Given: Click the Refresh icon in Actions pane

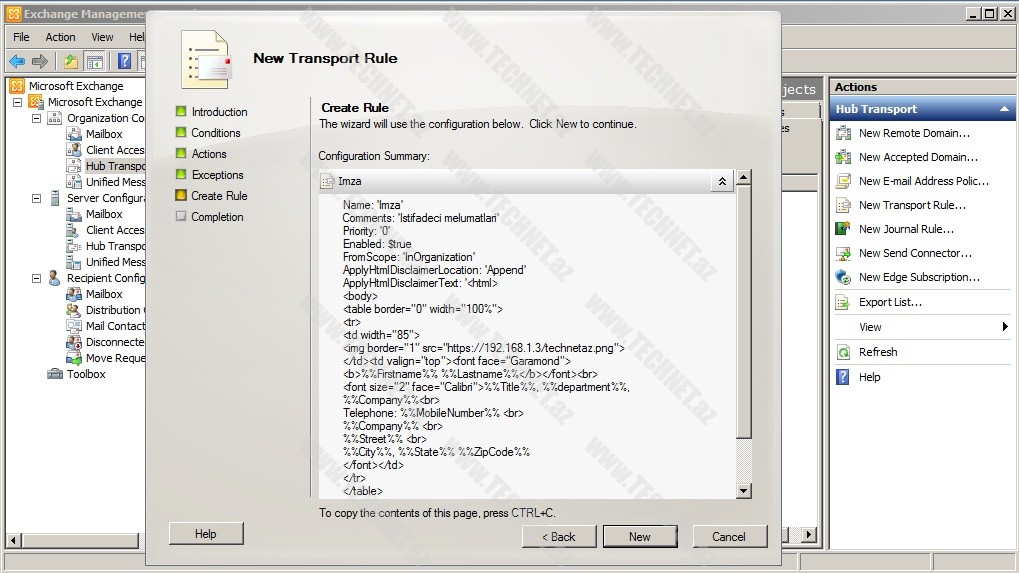Looking at the screenshot, I should (x=843, y=352).
